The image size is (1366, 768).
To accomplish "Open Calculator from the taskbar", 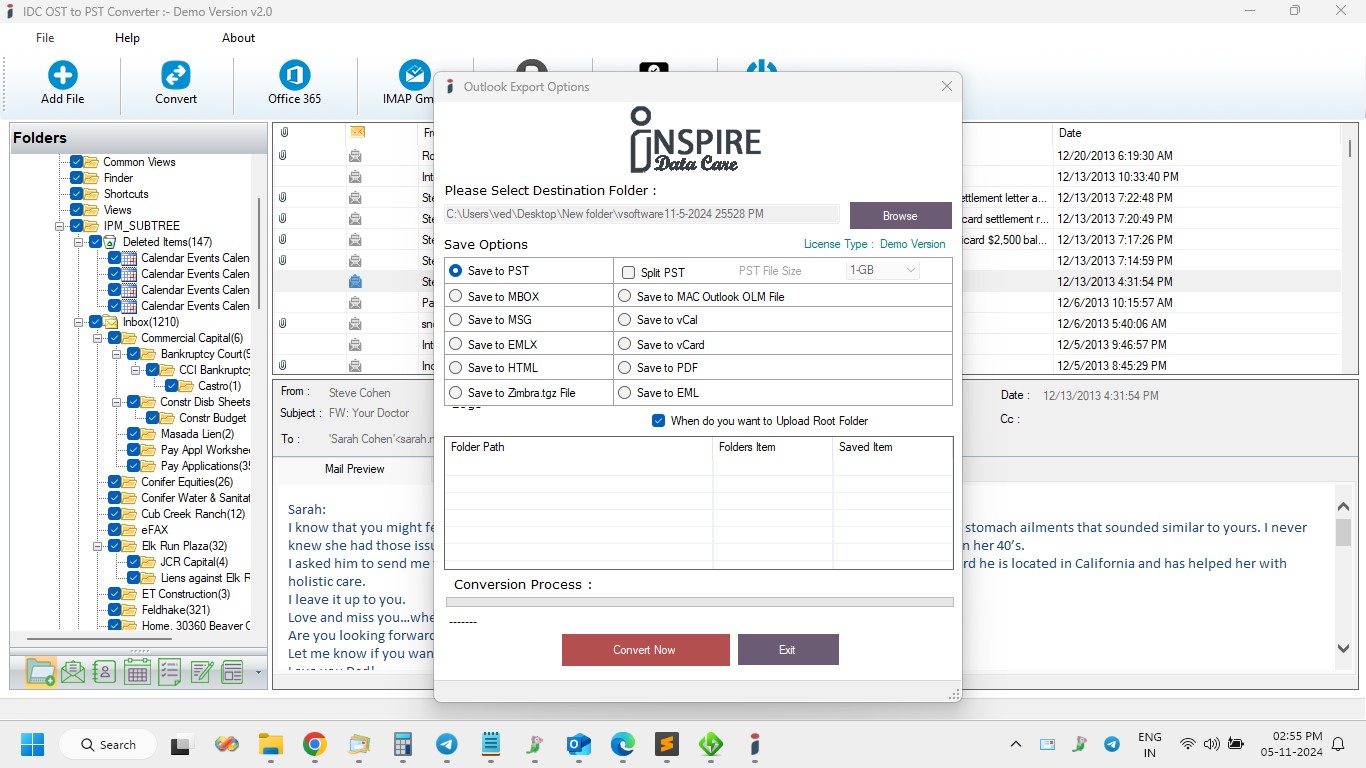I will [x=403, y=744].
